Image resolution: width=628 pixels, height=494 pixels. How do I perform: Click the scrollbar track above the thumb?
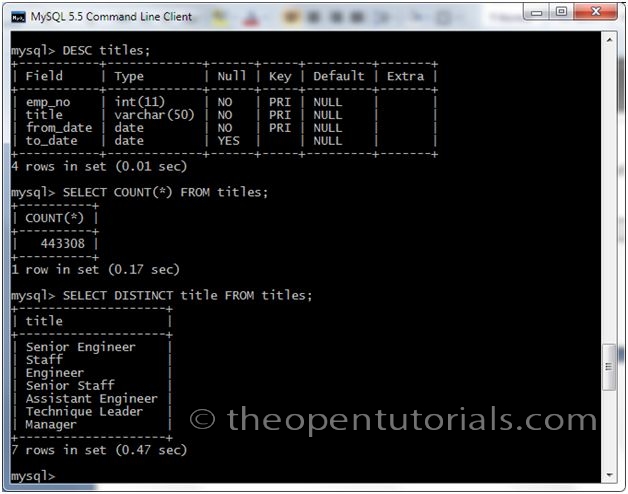click(x=609, y=192)
